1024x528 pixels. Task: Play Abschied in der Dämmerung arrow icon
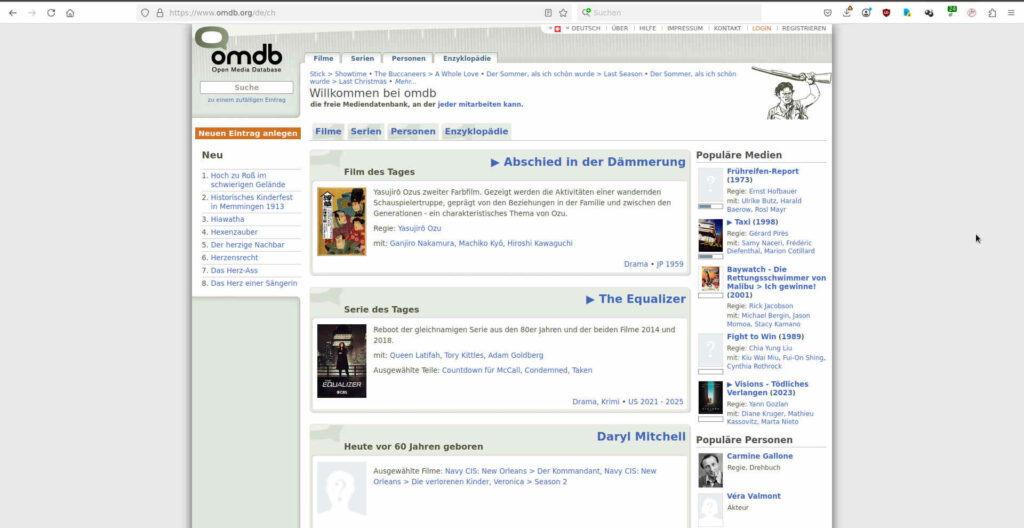[x=495, y=162]
